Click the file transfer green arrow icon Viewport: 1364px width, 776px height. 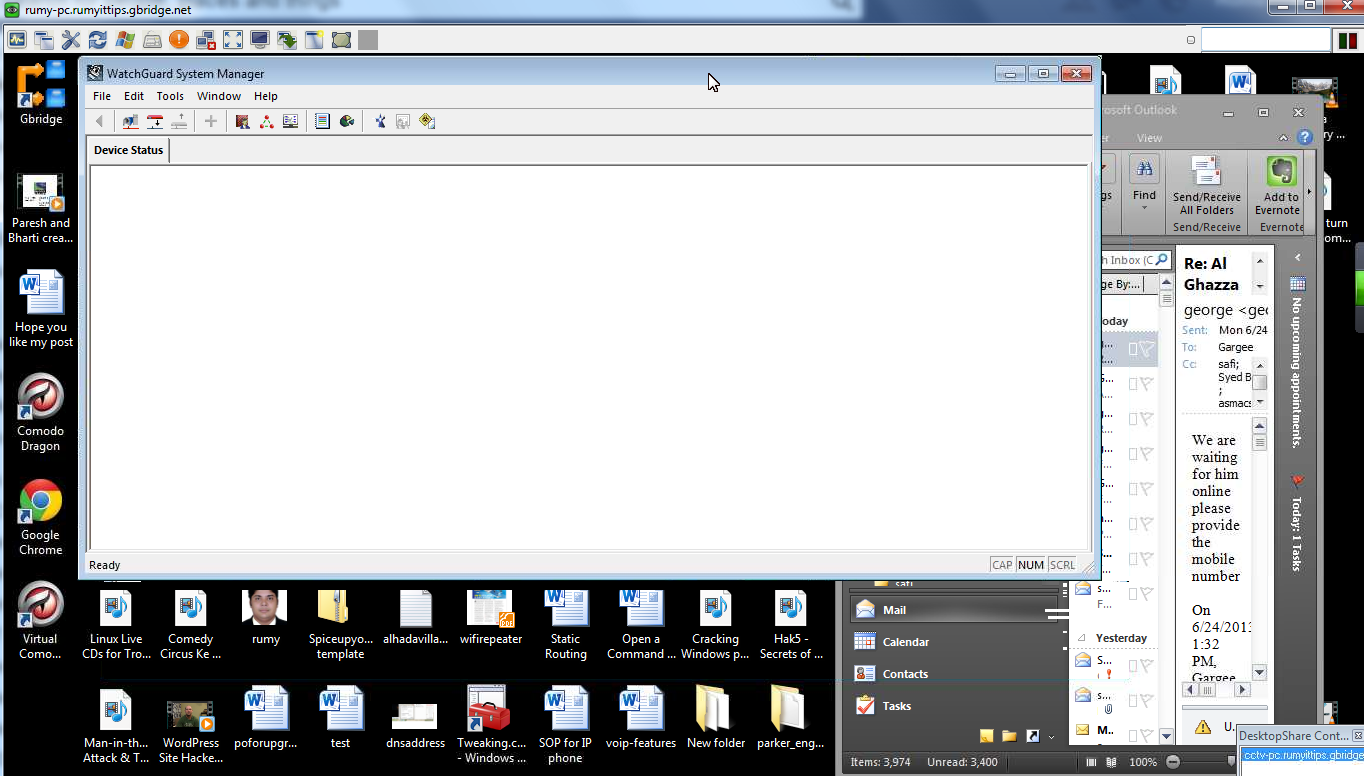(x=287, y=40)
